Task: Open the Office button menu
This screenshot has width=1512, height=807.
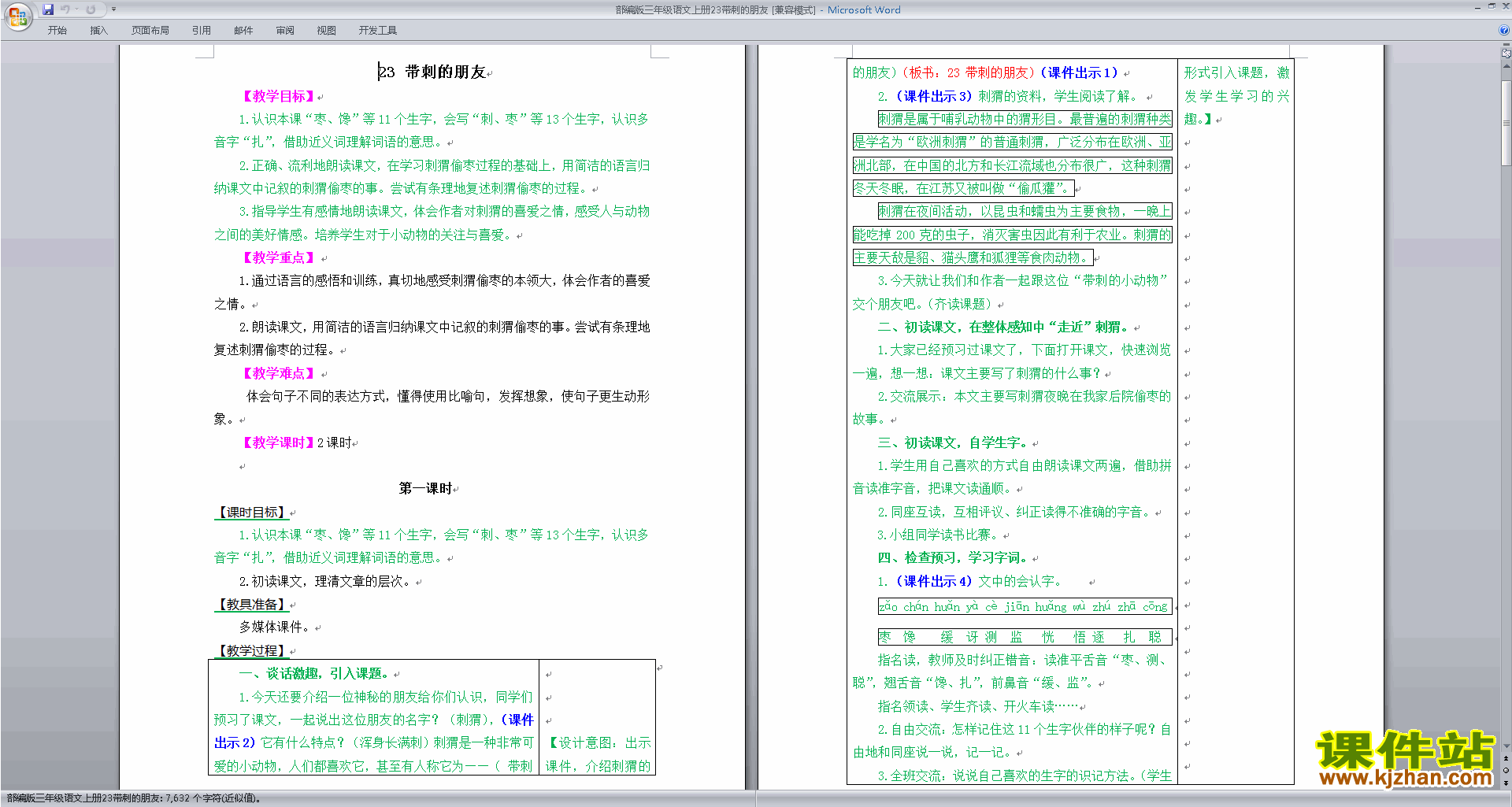Action: tap(17, 16)
